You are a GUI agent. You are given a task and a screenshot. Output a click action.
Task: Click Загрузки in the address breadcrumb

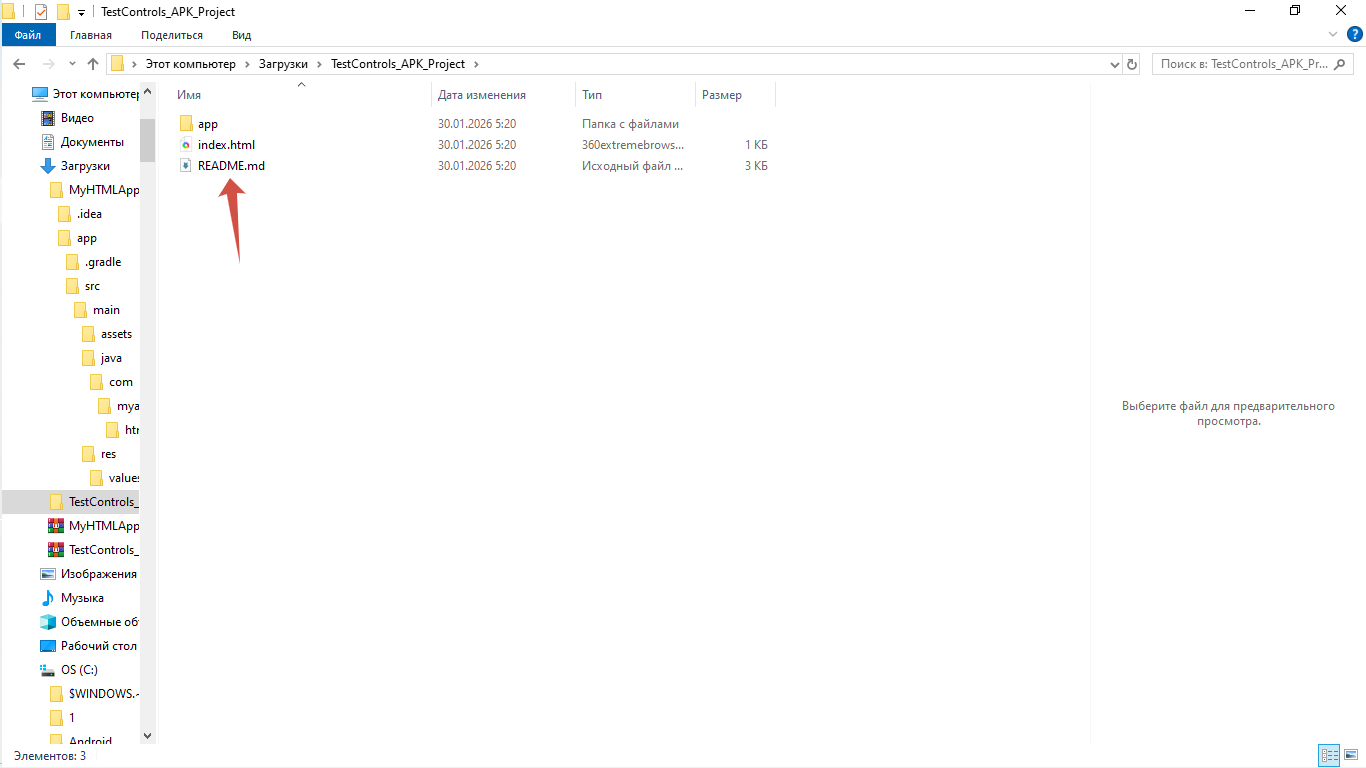pyautogui.click(x=285, y=64)
